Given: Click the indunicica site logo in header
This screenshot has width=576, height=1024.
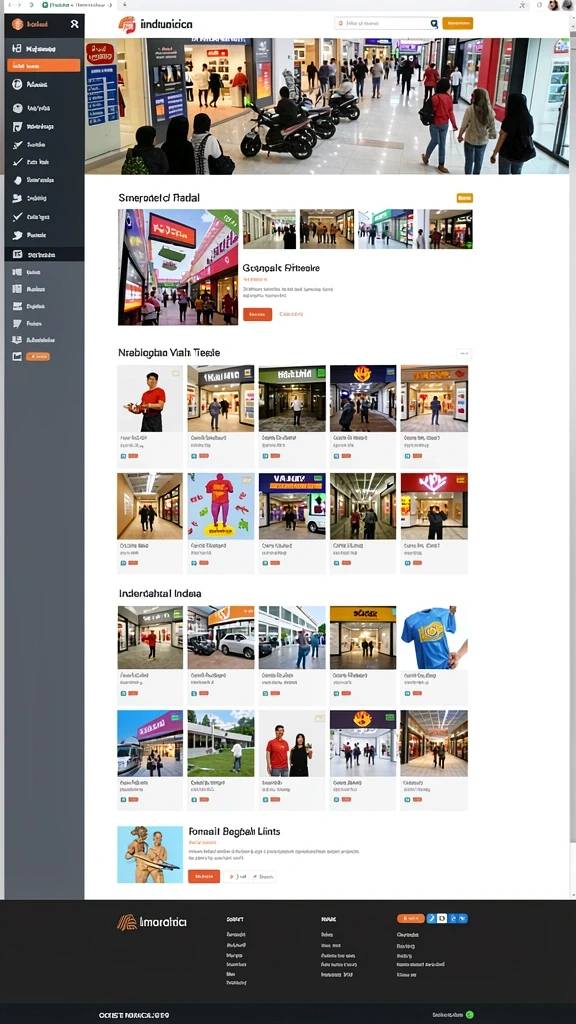Looking at the screenshot, I should click(155, 24).
